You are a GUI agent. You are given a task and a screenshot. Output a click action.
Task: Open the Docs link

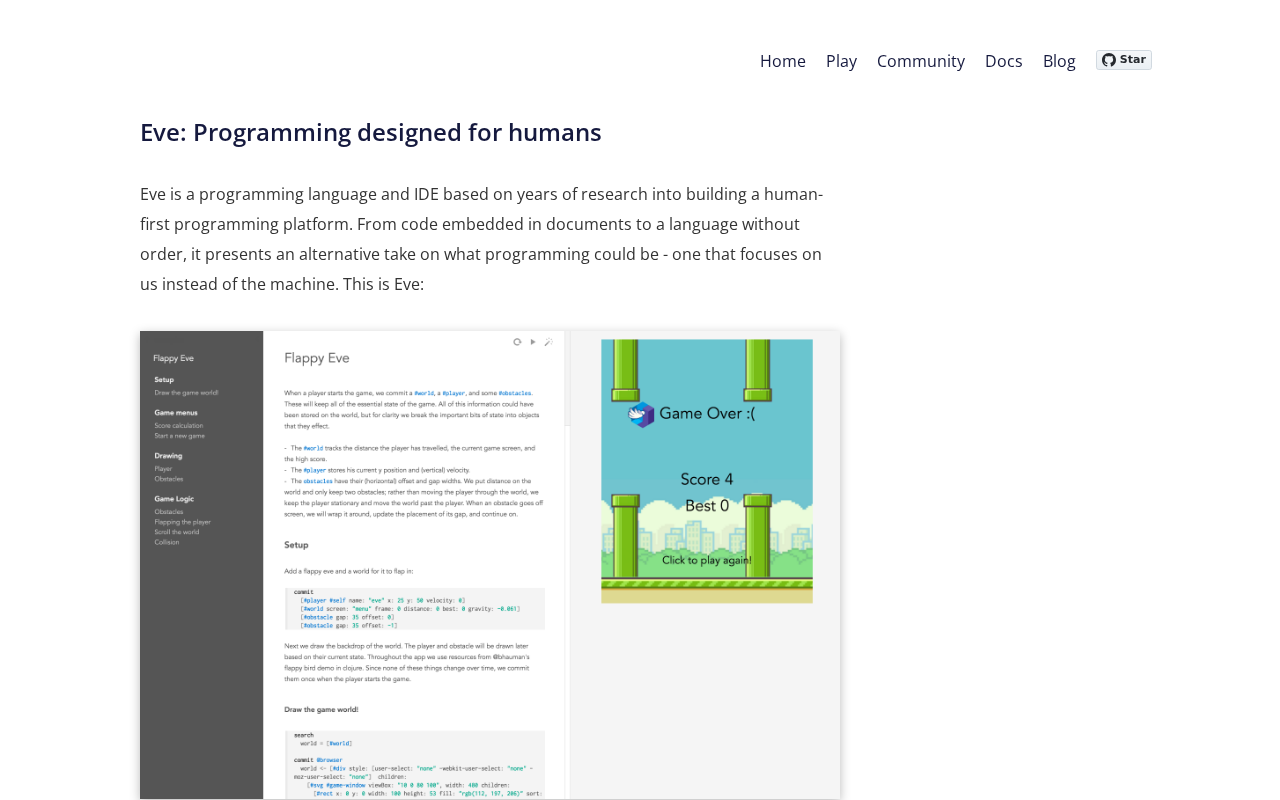coord(1004,61)
